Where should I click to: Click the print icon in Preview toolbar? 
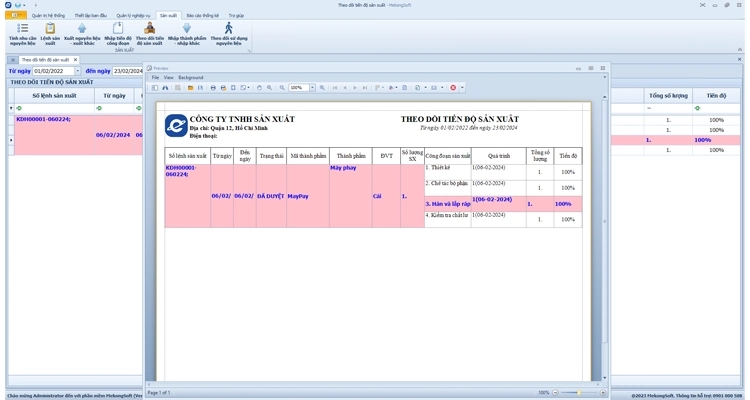point(213,88)
